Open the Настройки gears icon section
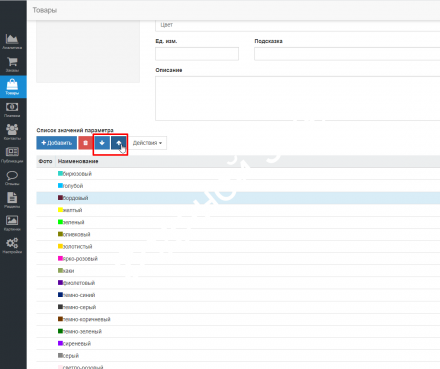 pos(12,245)
